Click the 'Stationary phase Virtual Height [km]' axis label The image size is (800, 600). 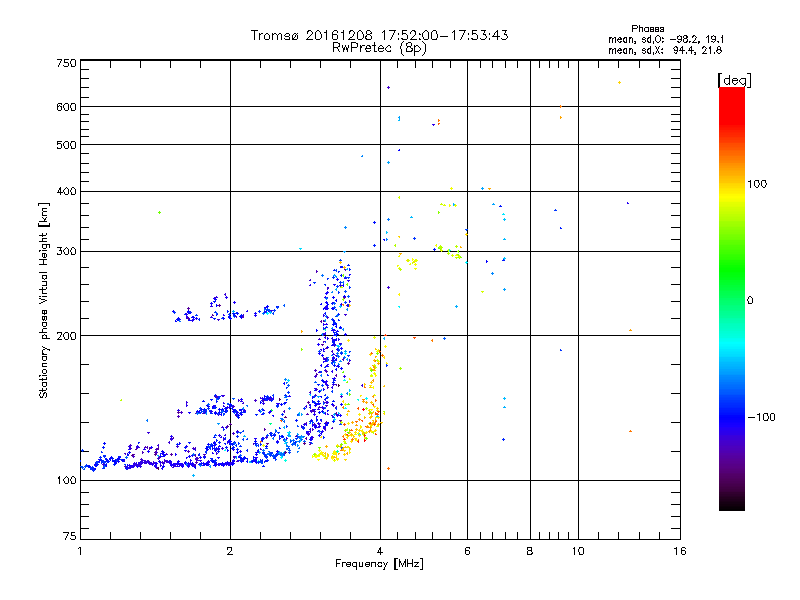pos(43,301)
